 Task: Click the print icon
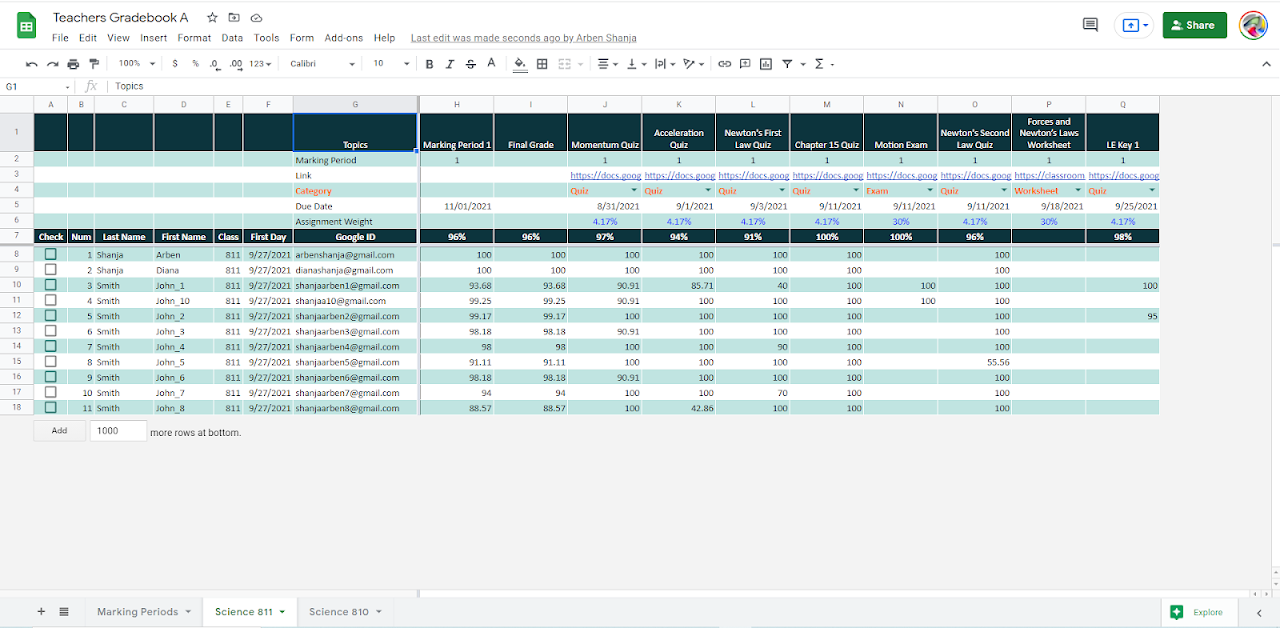(73, 64)
